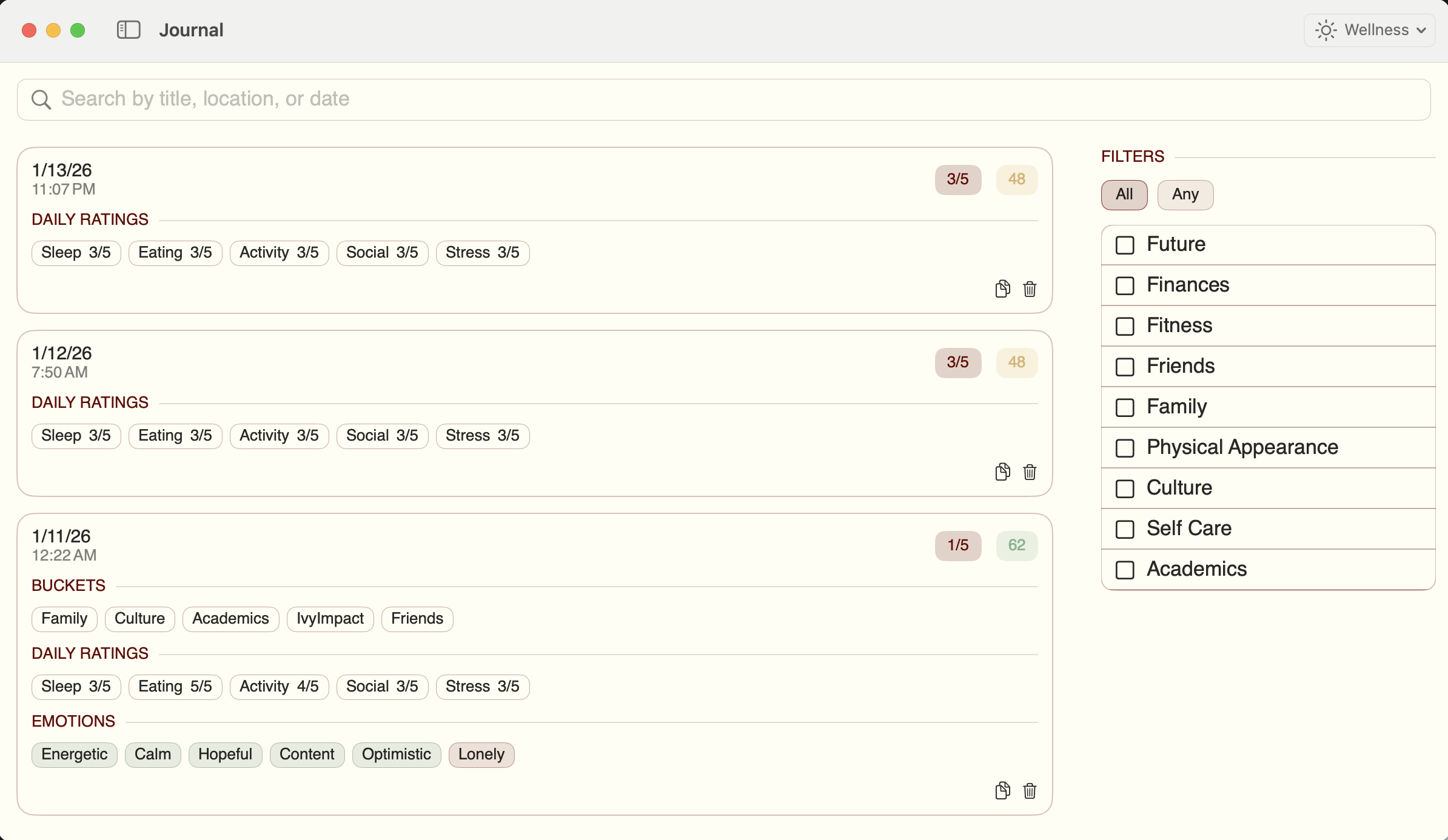Click the wellness sun icon
Viewport: 1448px width, 840px height.
click(x=1326, y=30)
